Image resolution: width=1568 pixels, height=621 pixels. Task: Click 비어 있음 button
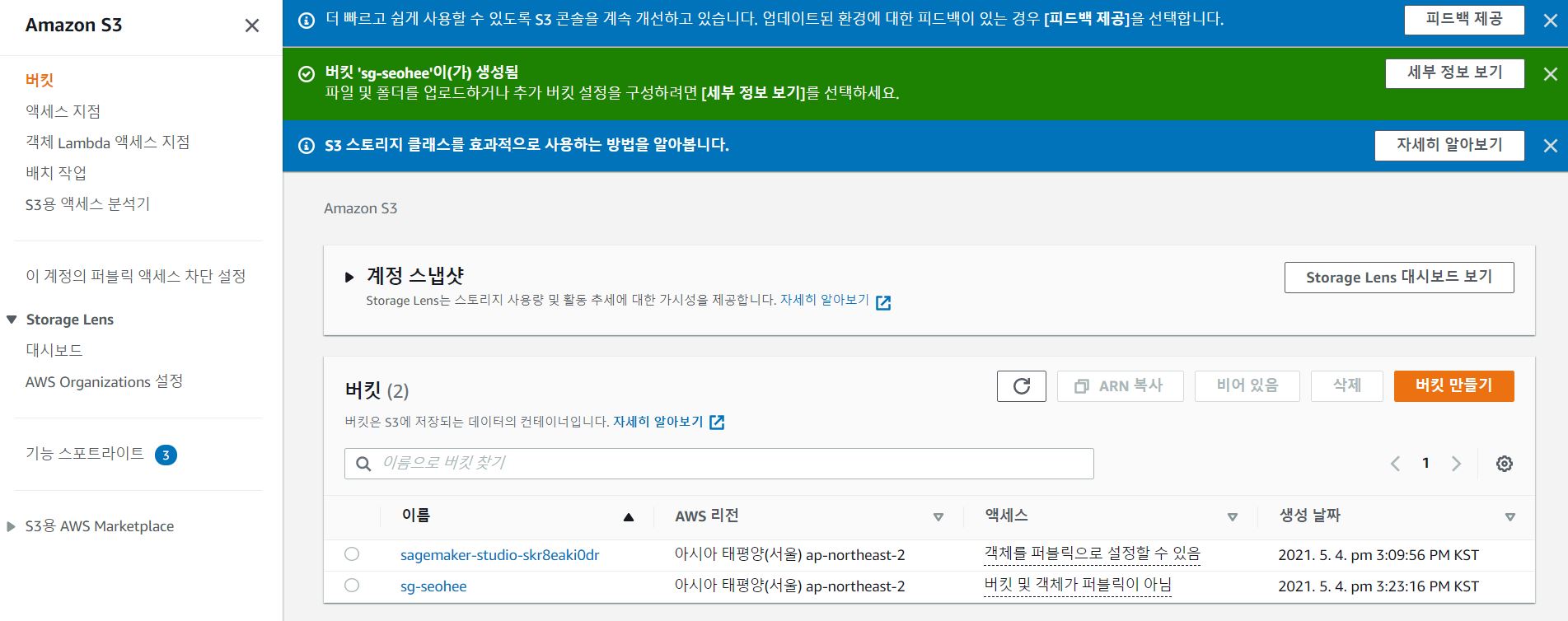coord(1247,386)
